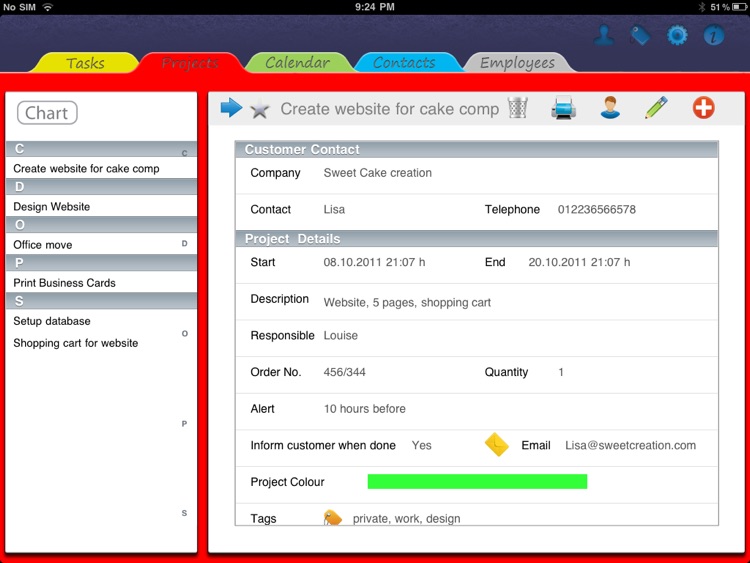Click description Website, 5 pages, shopping cart

click(407, 302)
